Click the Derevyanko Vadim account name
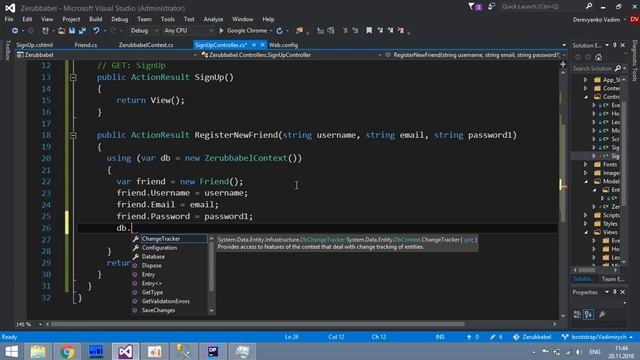Viewport: 640px width, 360px height. tap(596, 19)
